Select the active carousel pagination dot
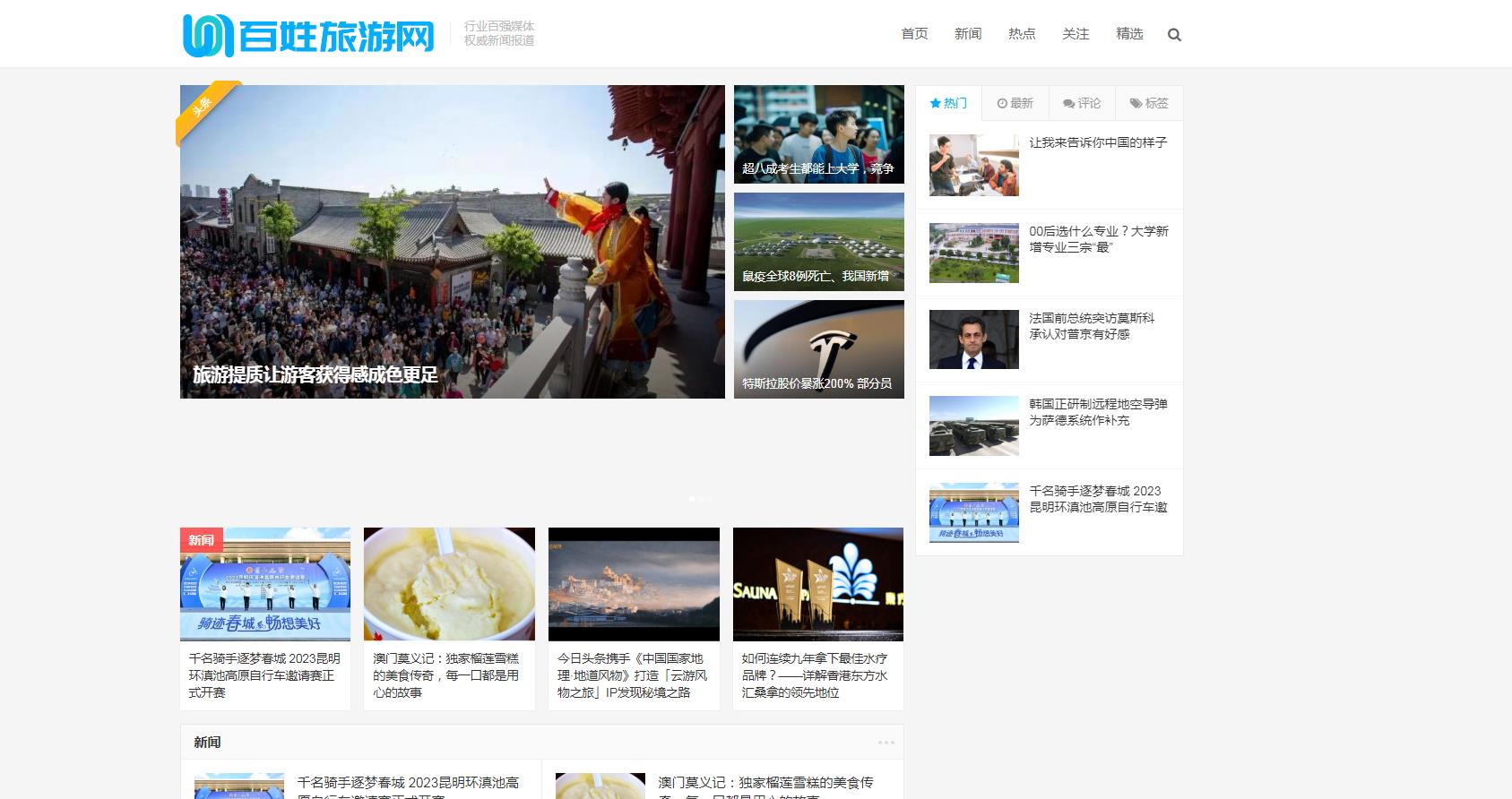 tap(691, 499)
